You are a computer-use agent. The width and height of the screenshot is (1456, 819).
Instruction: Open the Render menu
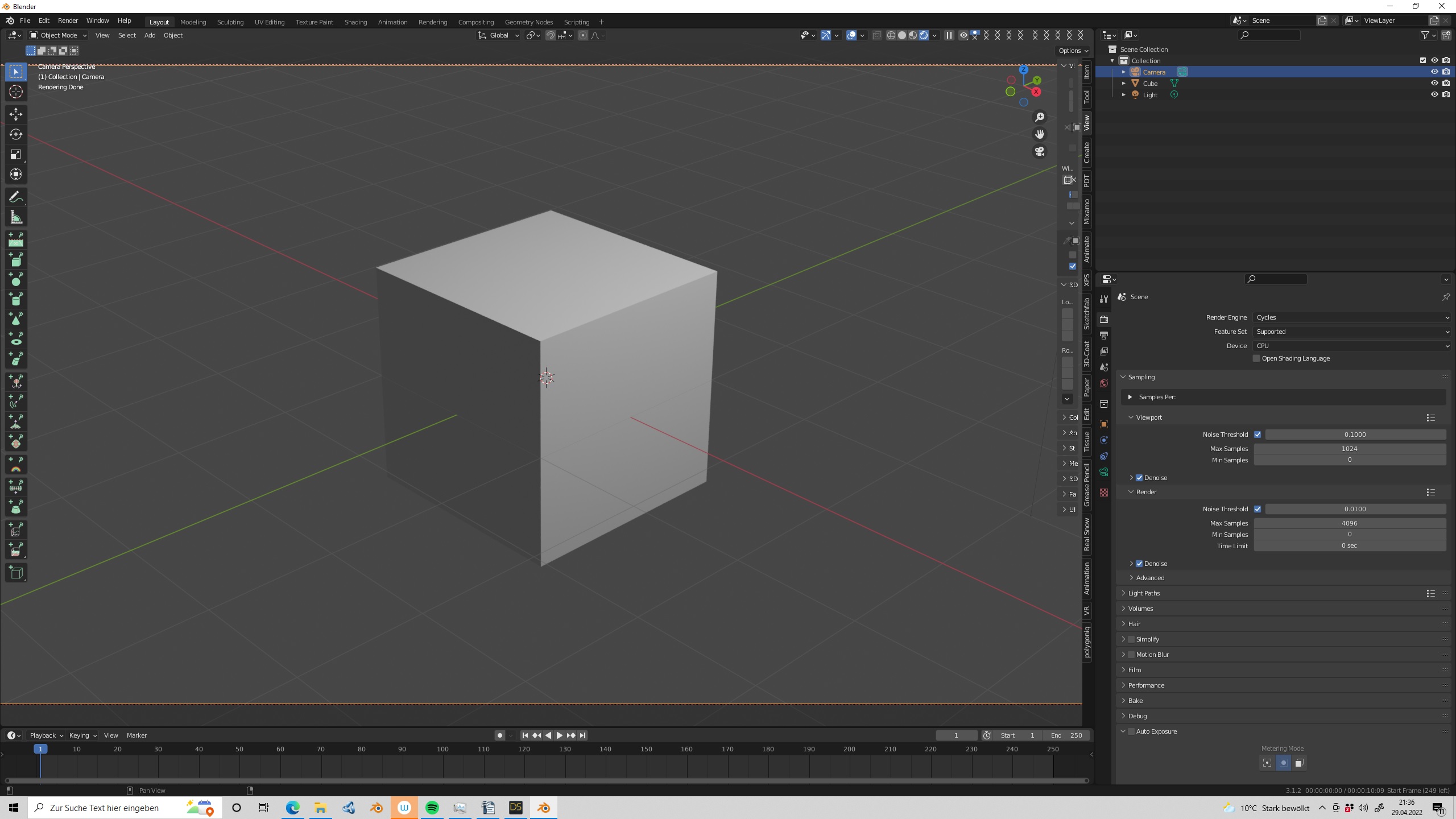tap(68, 20)
